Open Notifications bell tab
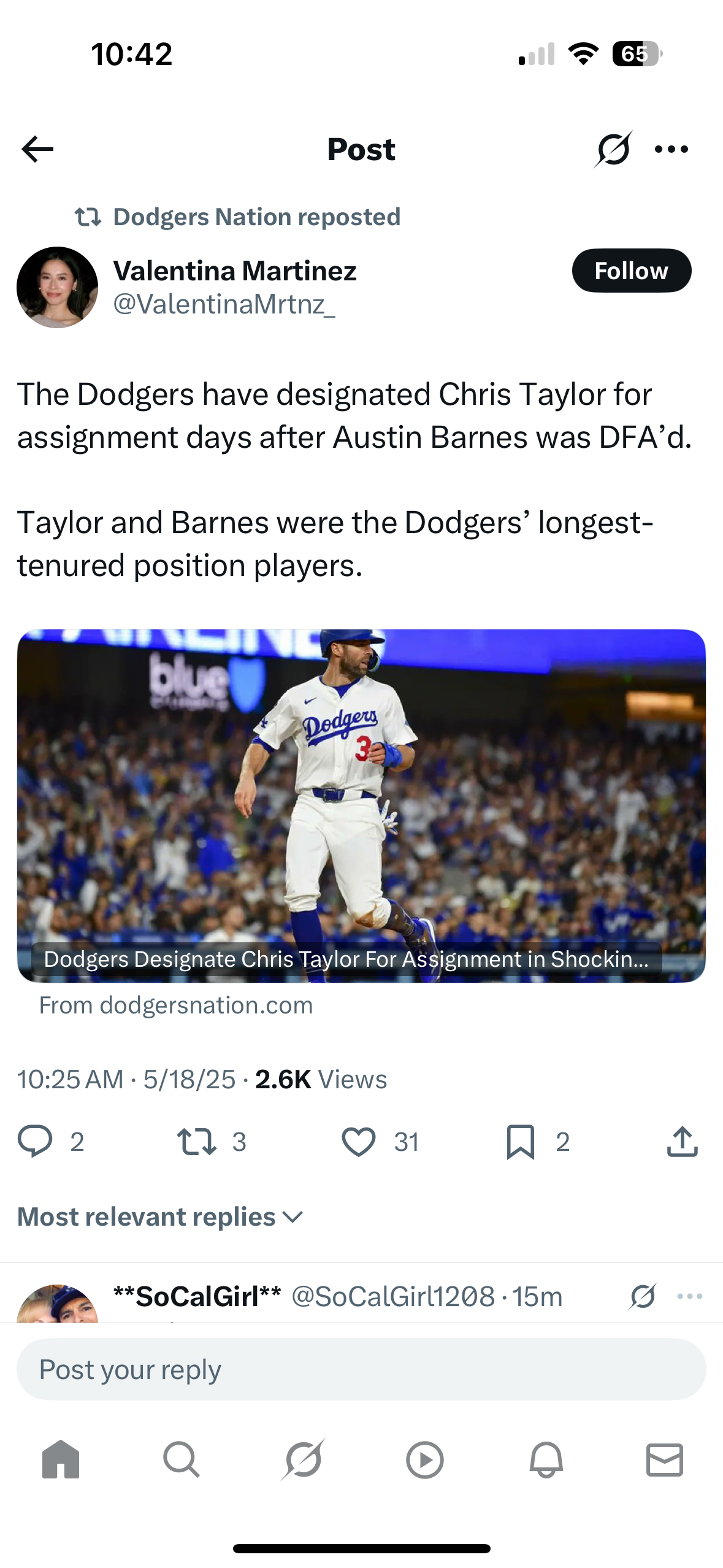 546,1460
